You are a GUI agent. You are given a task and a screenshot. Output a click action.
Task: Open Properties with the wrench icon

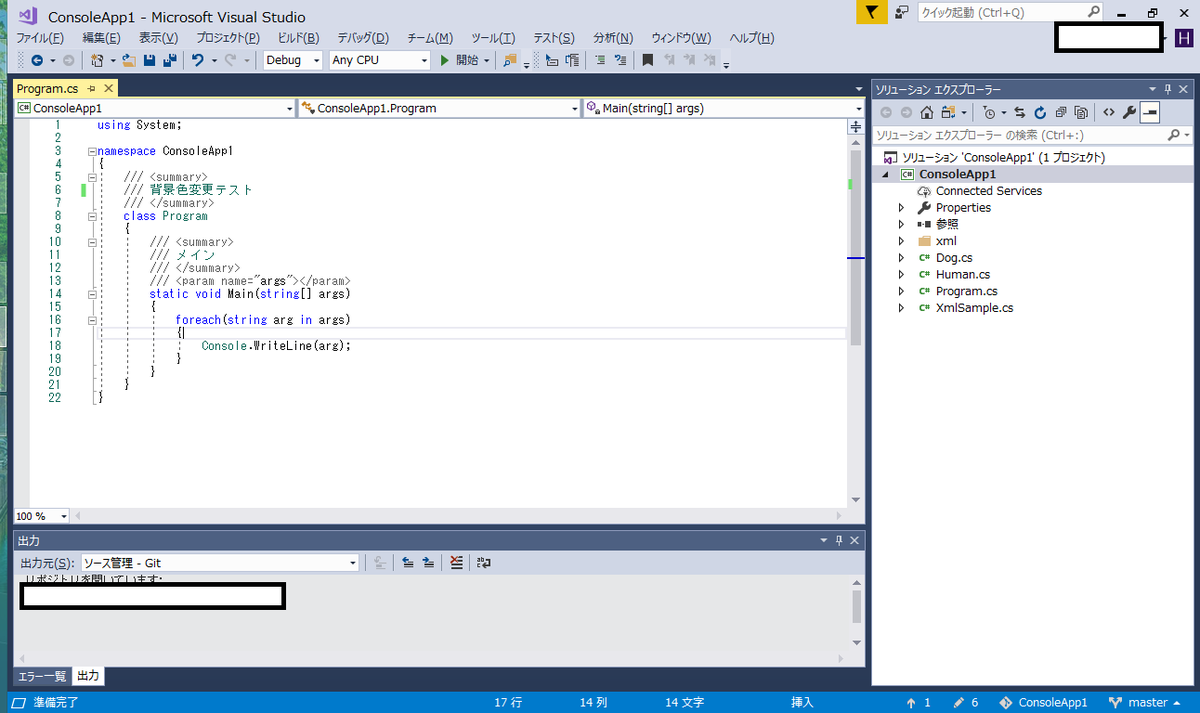point(1129,112)
